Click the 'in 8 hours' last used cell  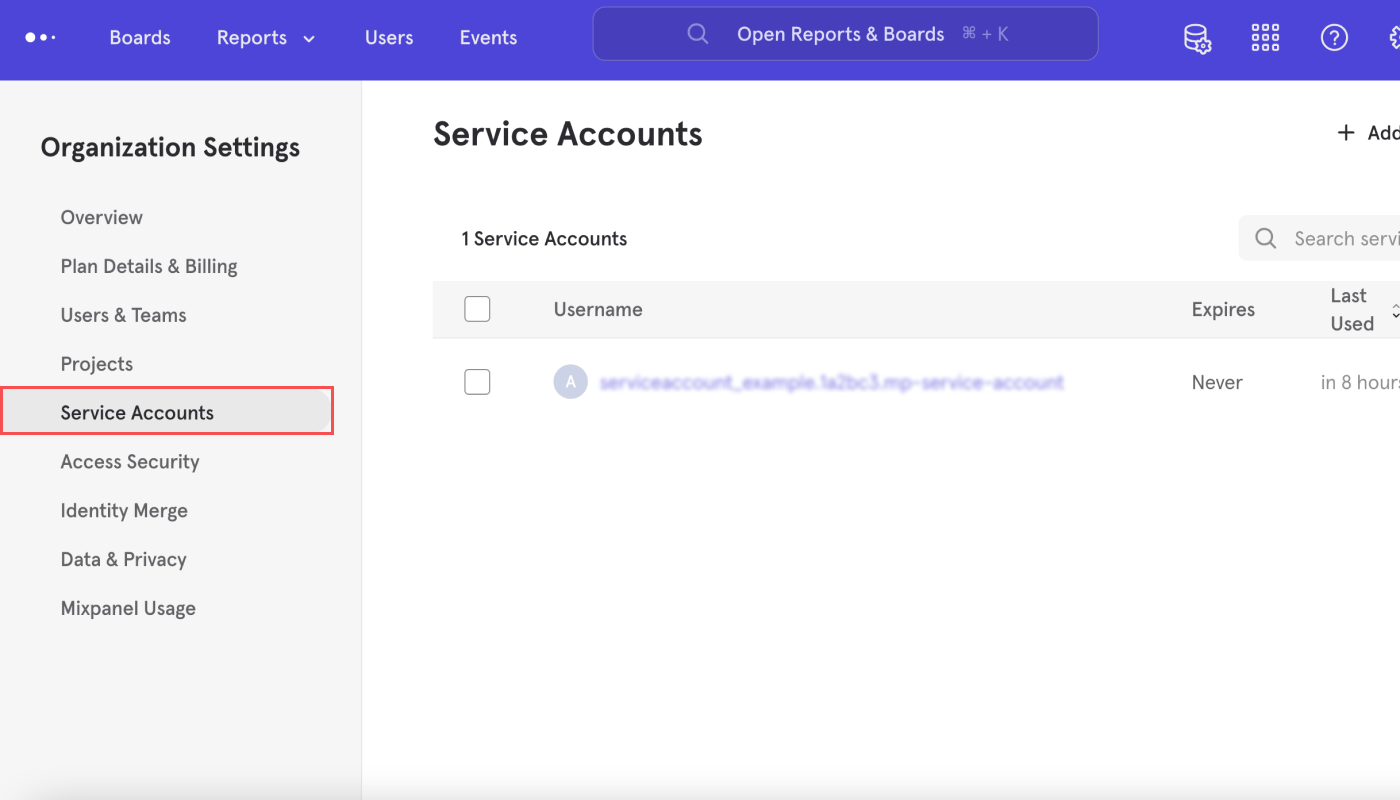[1360, 382]
